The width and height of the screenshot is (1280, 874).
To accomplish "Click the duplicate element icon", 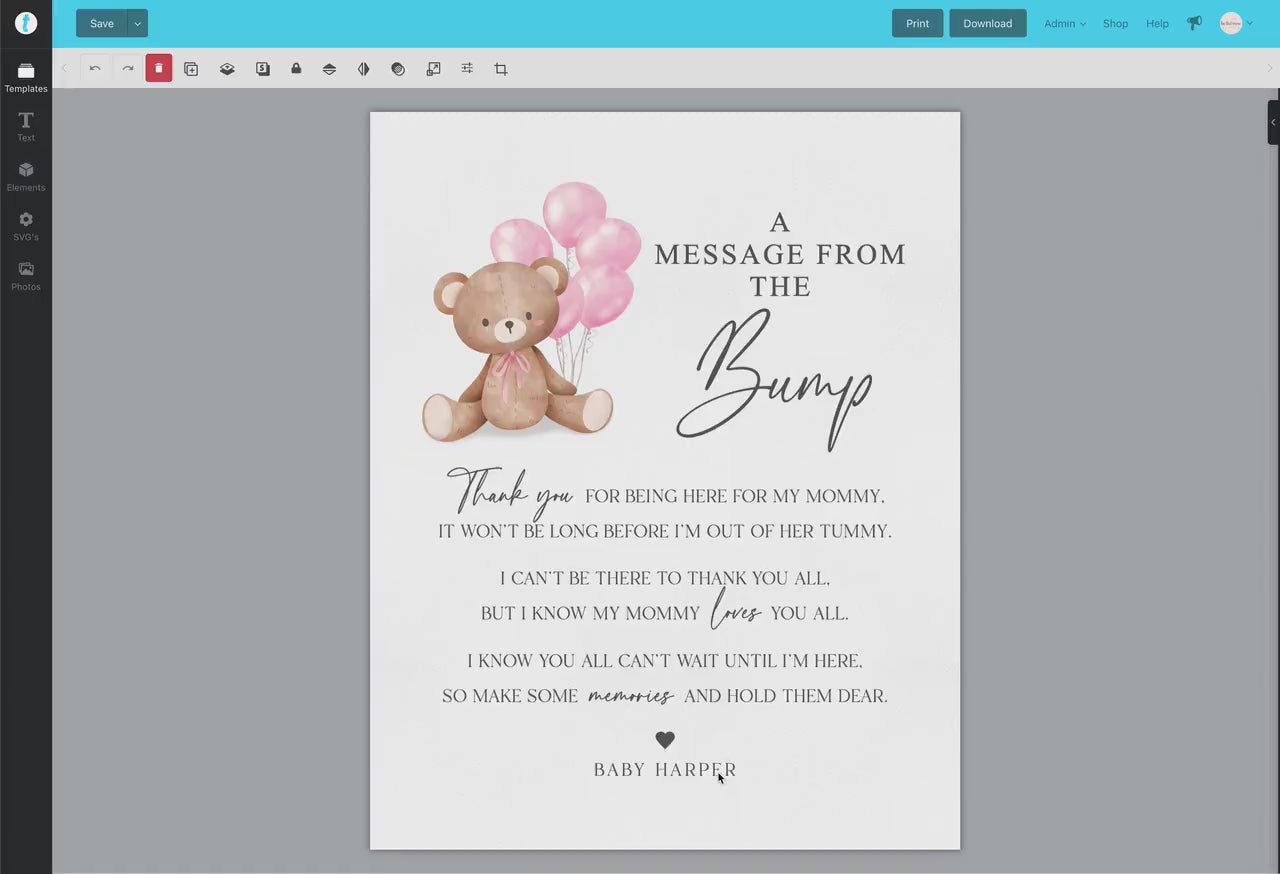I will [191, 69].
